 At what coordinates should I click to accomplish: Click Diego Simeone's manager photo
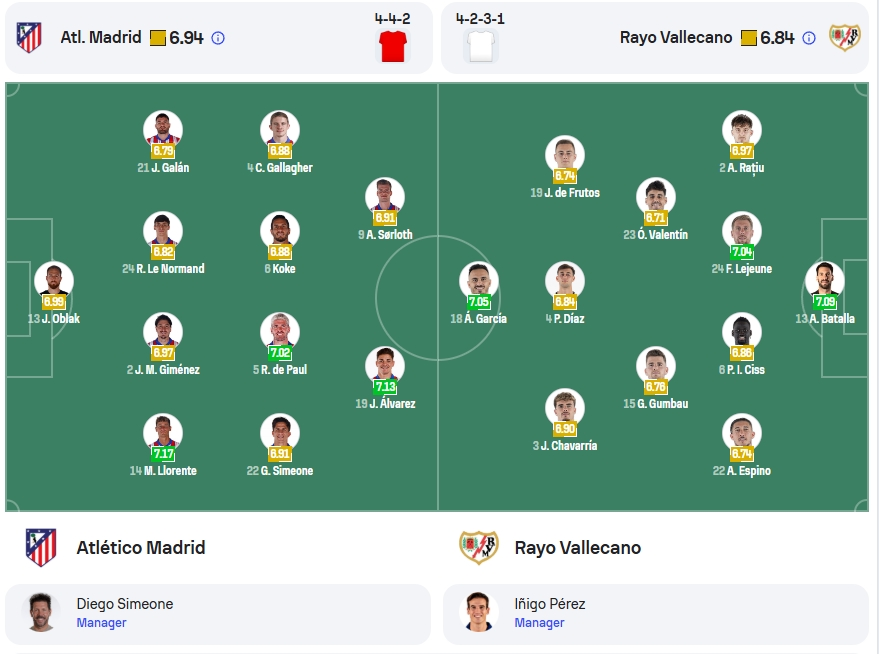[40, 612]
